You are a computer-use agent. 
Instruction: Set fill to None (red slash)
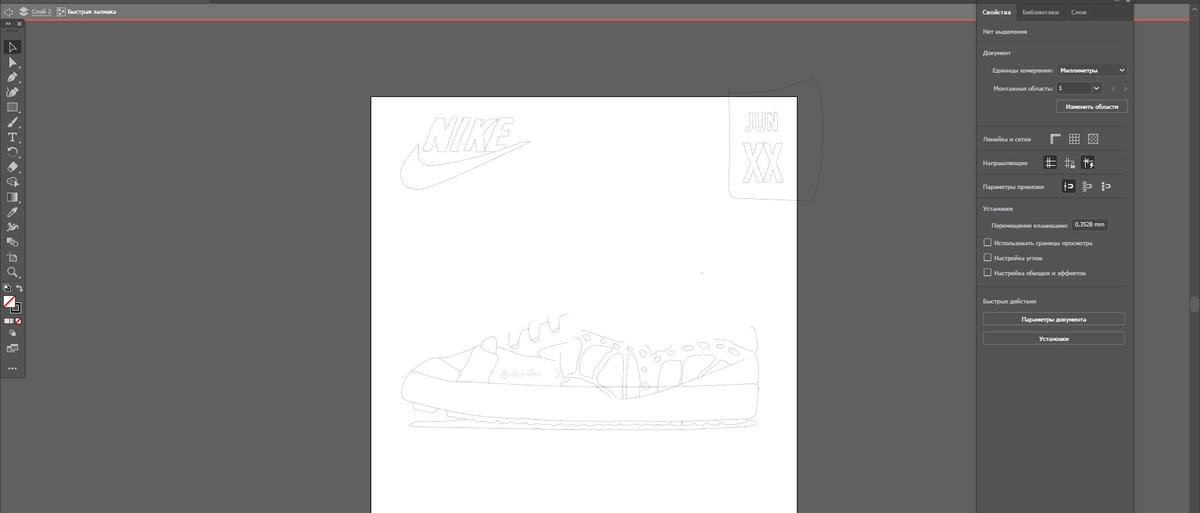click(x=19, y=321)
